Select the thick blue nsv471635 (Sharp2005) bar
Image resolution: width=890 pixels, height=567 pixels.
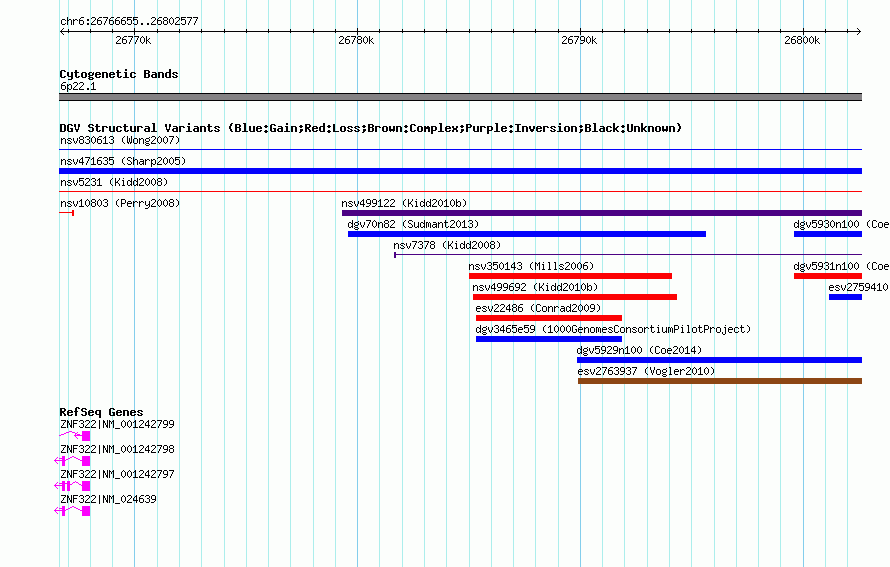point(460,171)
